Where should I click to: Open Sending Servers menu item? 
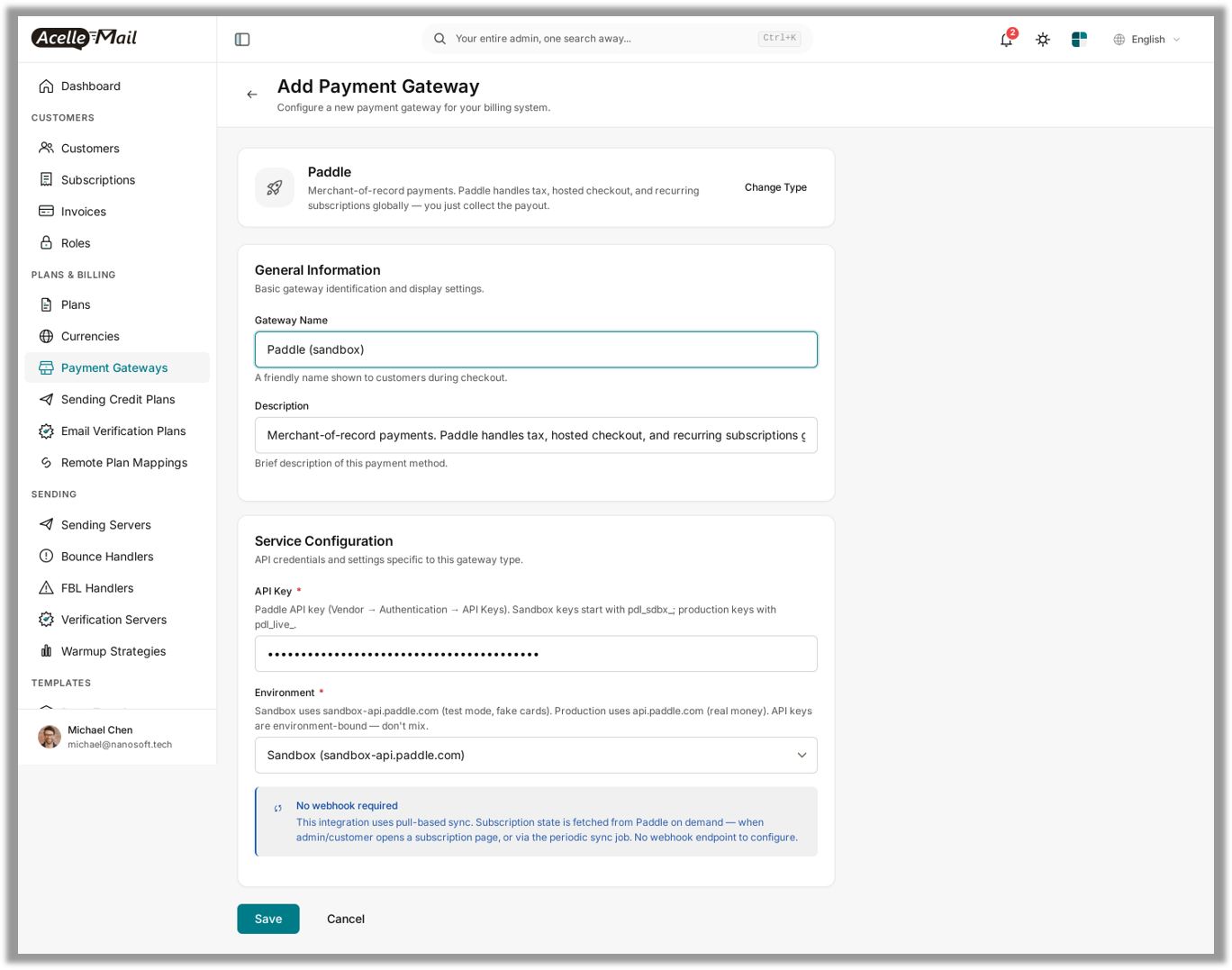(x=117, y=524)
